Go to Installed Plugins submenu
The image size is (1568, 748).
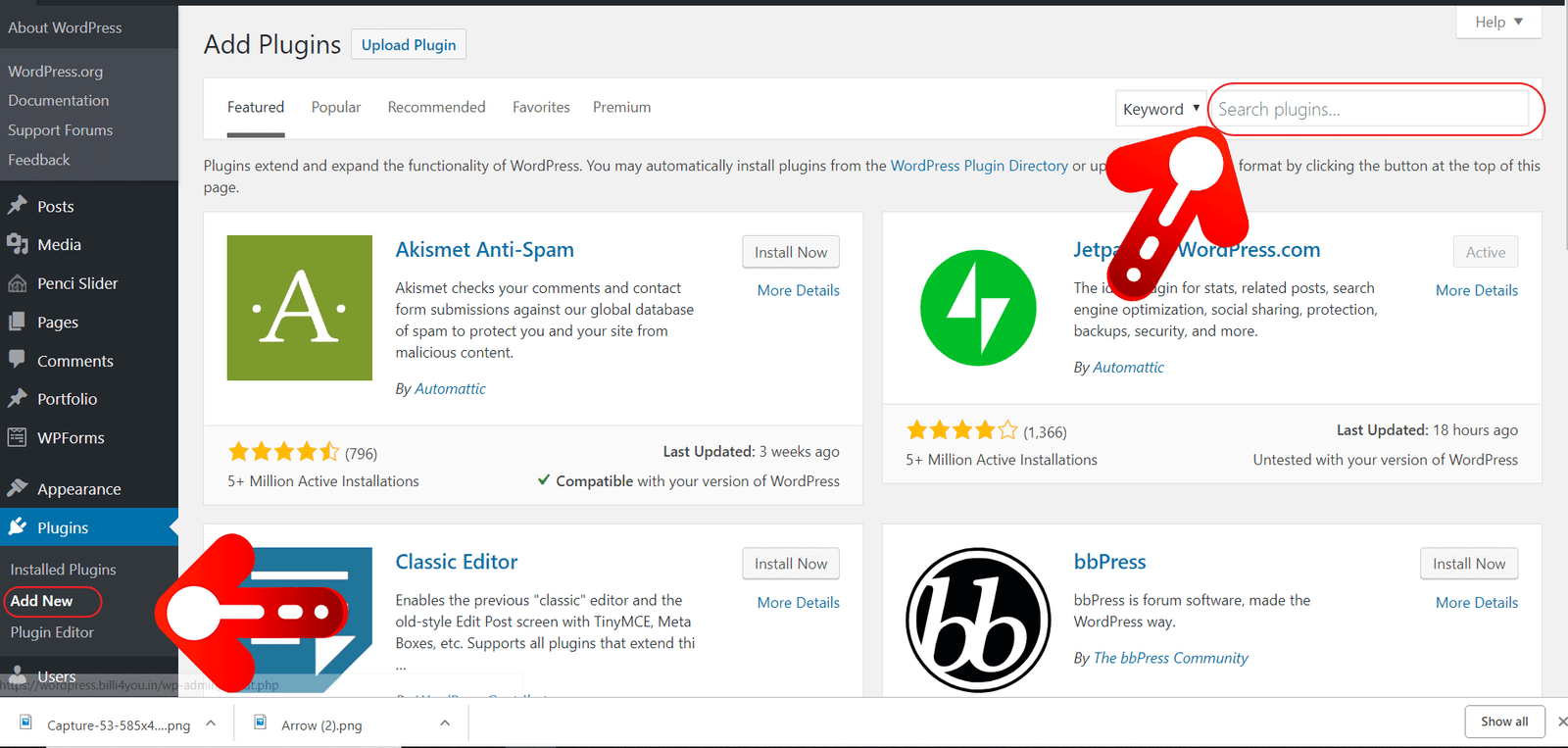63,570
